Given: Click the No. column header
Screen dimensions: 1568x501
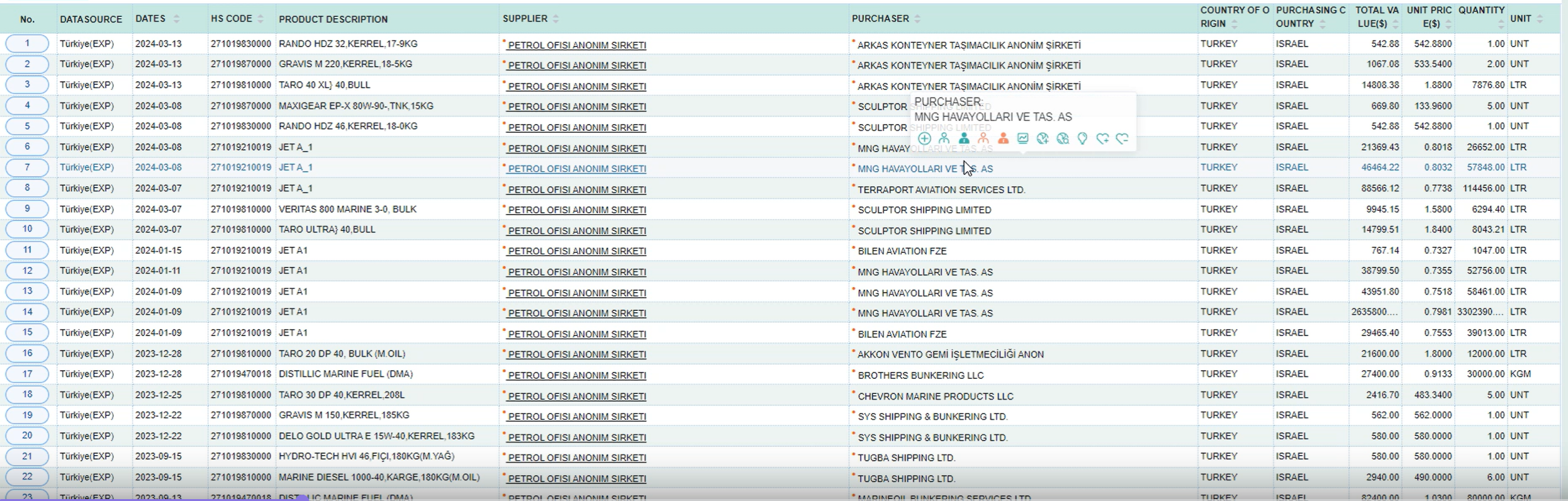Looking at the screenshot, I should [27, 20].
